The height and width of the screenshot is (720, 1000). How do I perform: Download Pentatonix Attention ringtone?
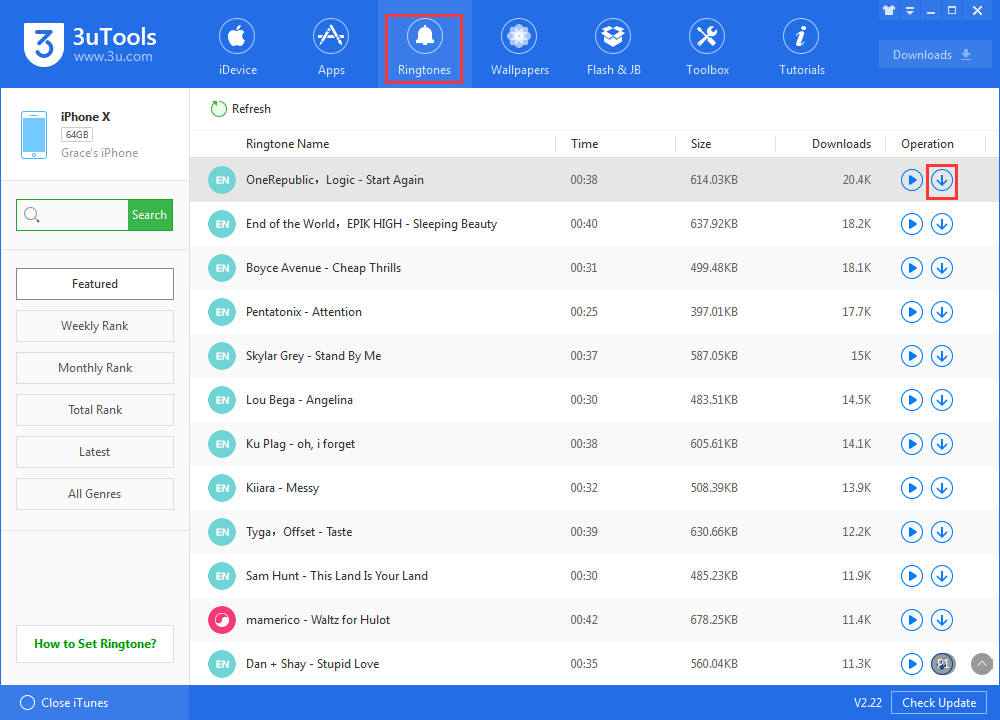[x=942, y=312]
